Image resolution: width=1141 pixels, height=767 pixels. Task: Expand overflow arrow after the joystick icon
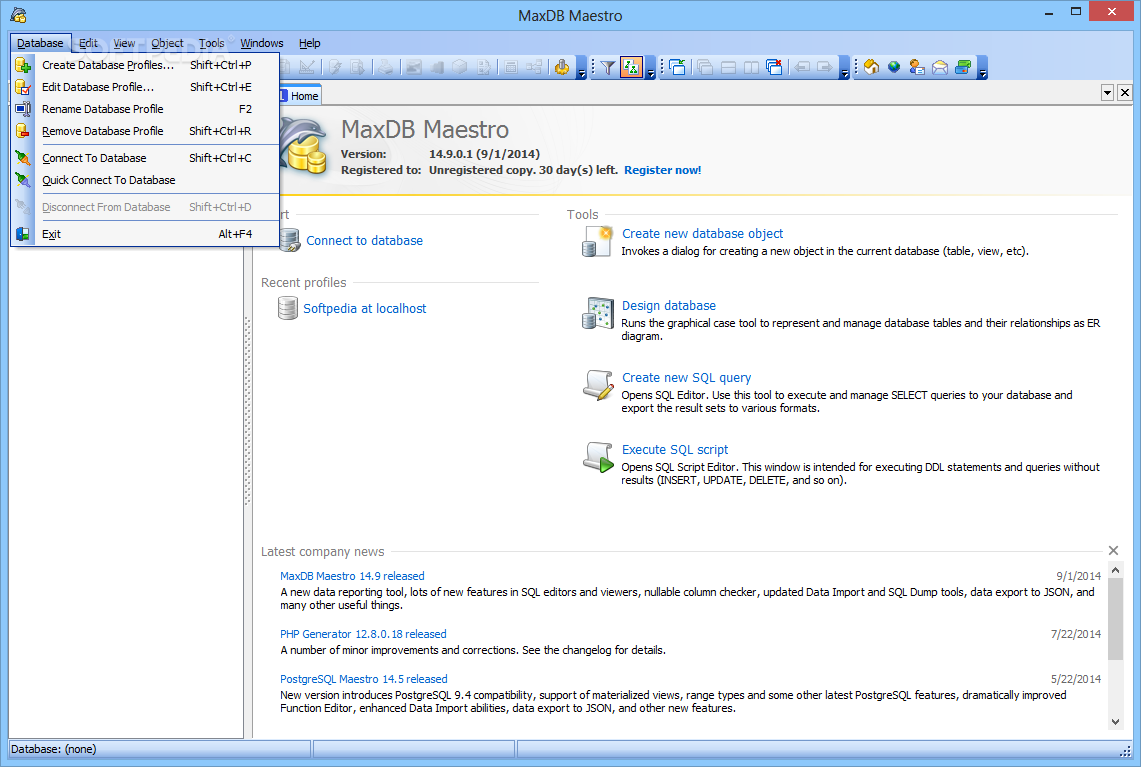tap(581, 68)
